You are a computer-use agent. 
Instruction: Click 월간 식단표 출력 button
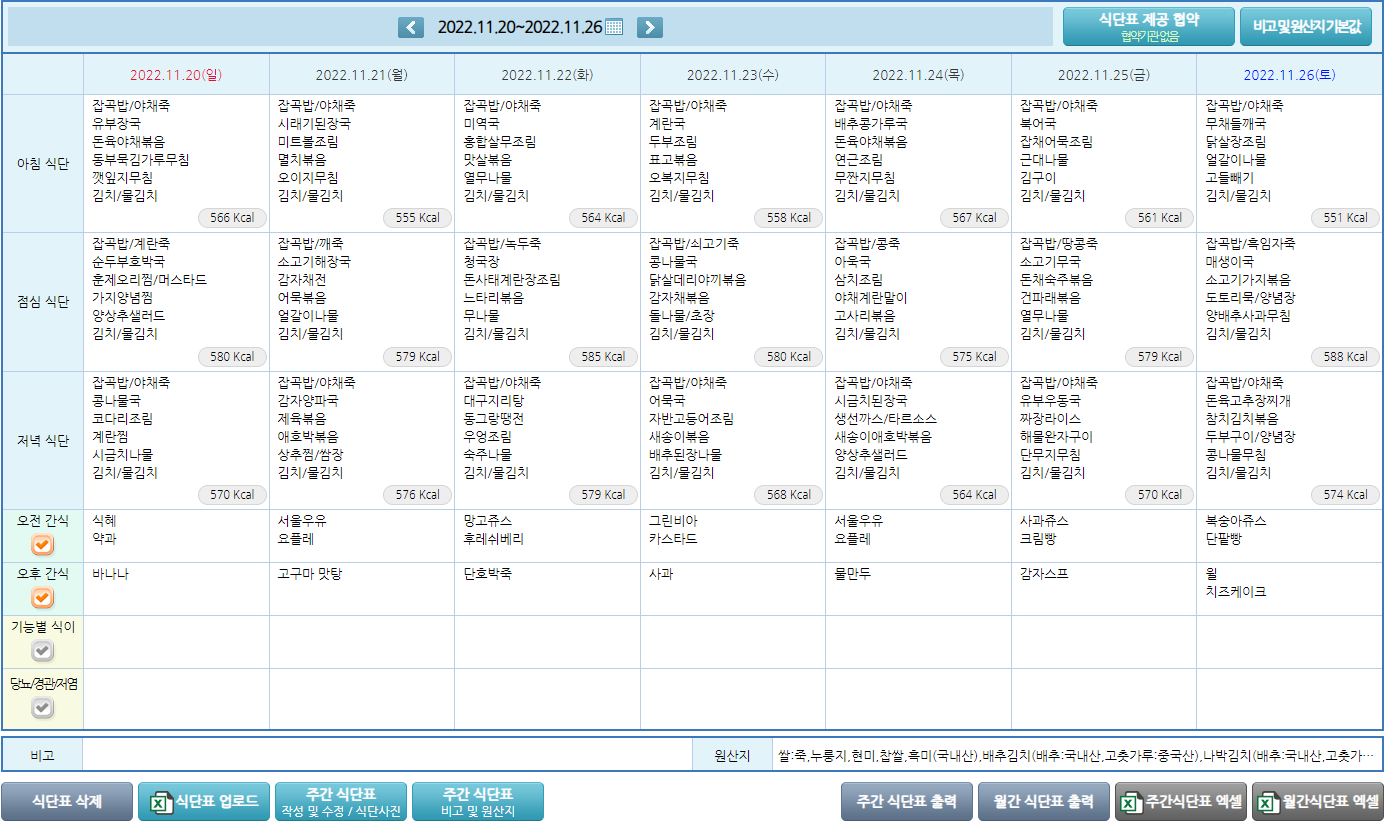1044,802
